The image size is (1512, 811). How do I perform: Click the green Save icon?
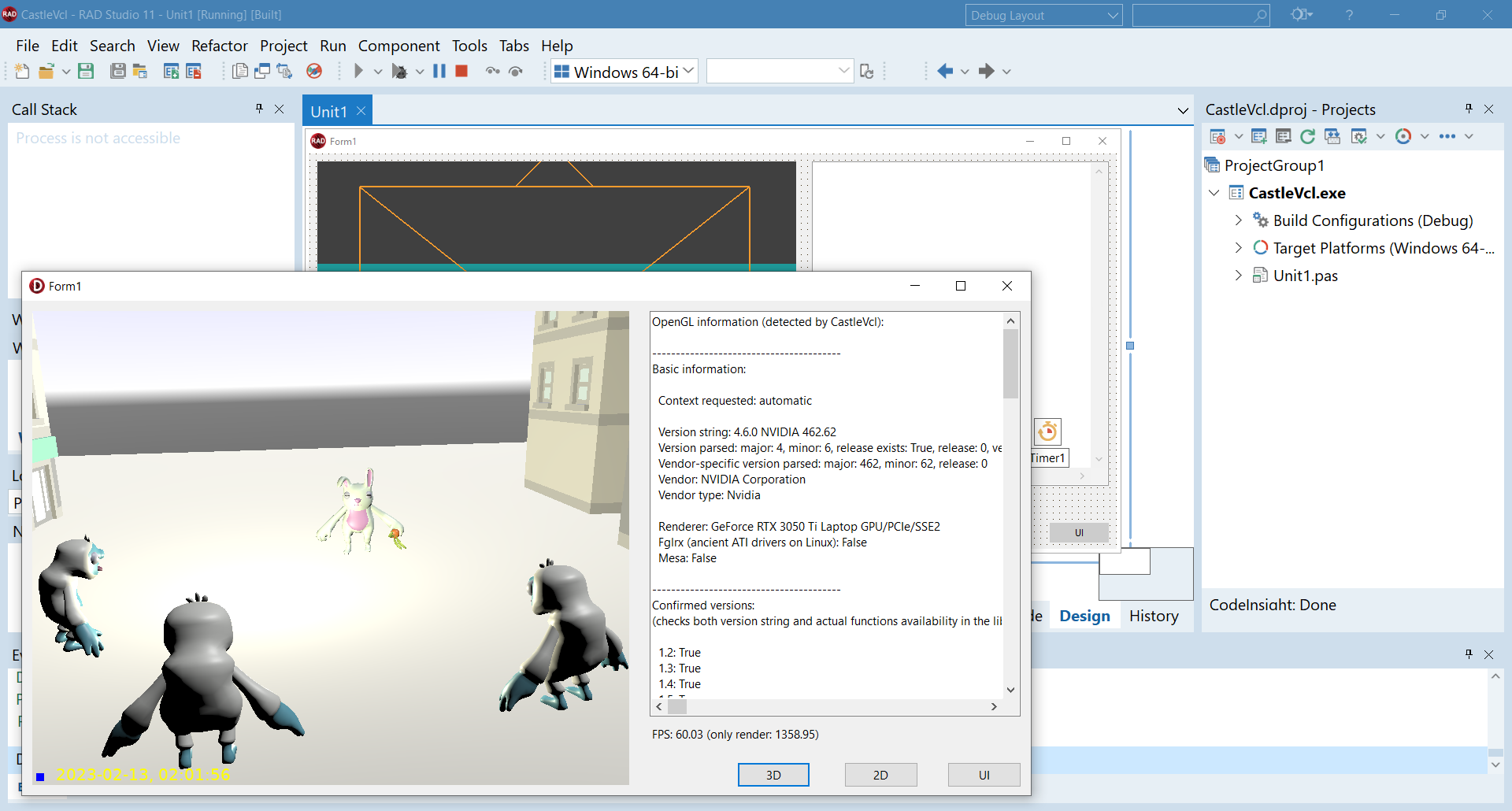click(86, 72)
